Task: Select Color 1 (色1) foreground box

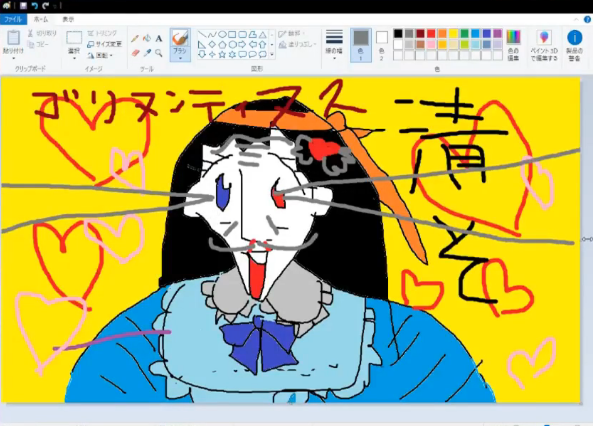Action: (361, 45)
